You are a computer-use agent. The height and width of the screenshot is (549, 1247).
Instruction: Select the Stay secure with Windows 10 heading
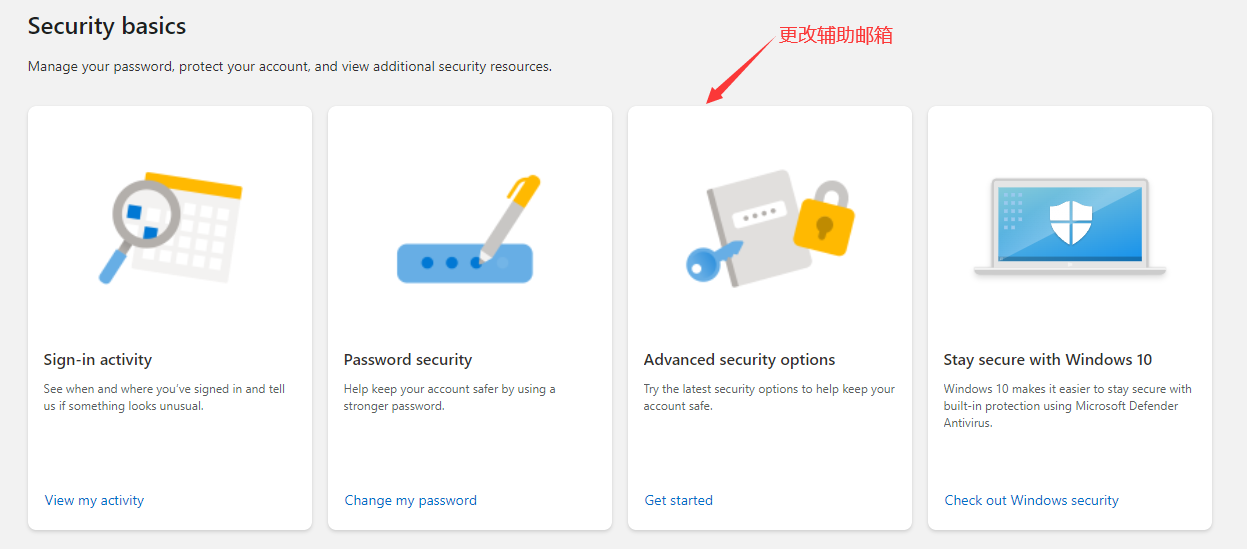[1047, 360]
